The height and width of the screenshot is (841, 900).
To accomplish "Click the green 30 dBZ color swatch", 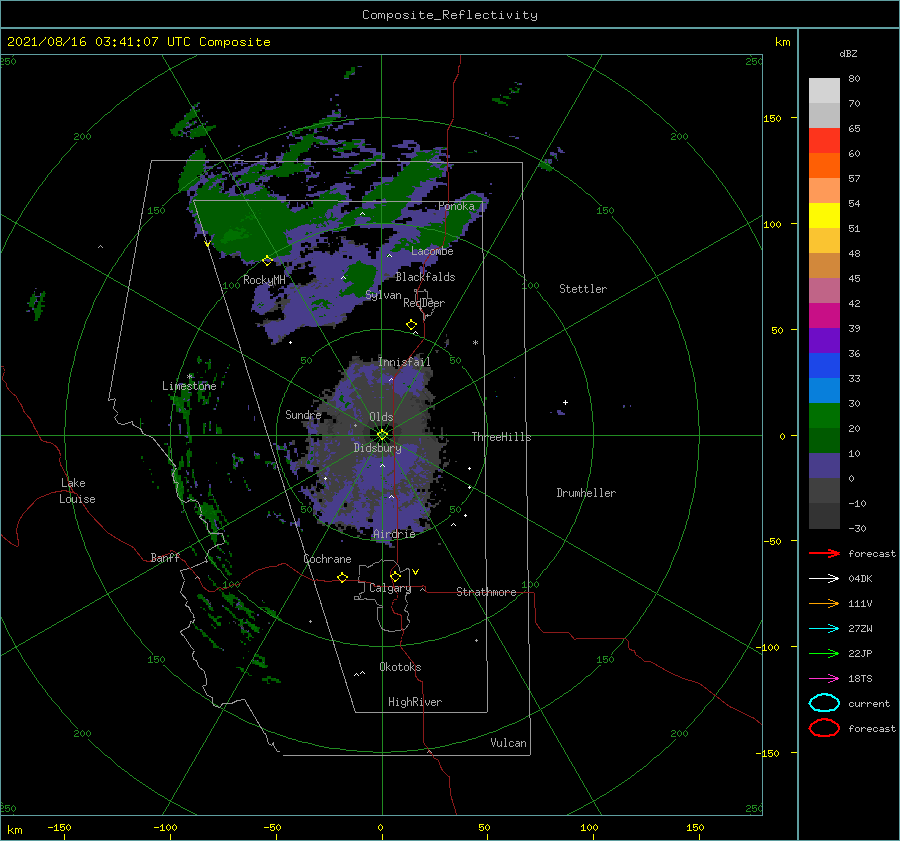I will tap(824, 415).
